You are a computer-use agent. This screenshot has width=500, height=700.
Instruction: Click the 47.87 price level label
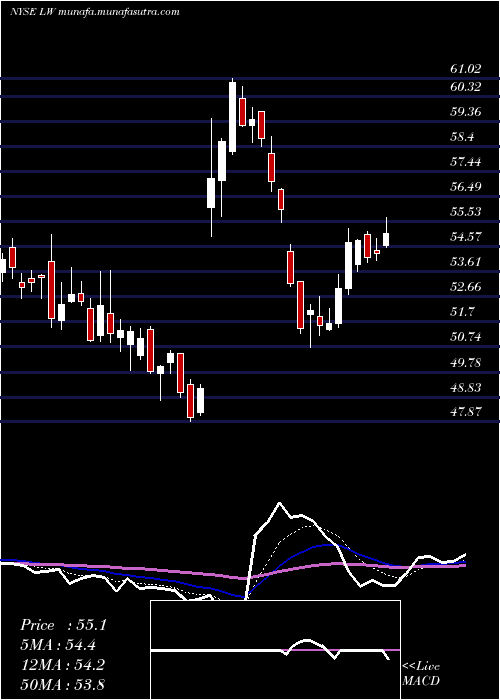click(466, 412)
